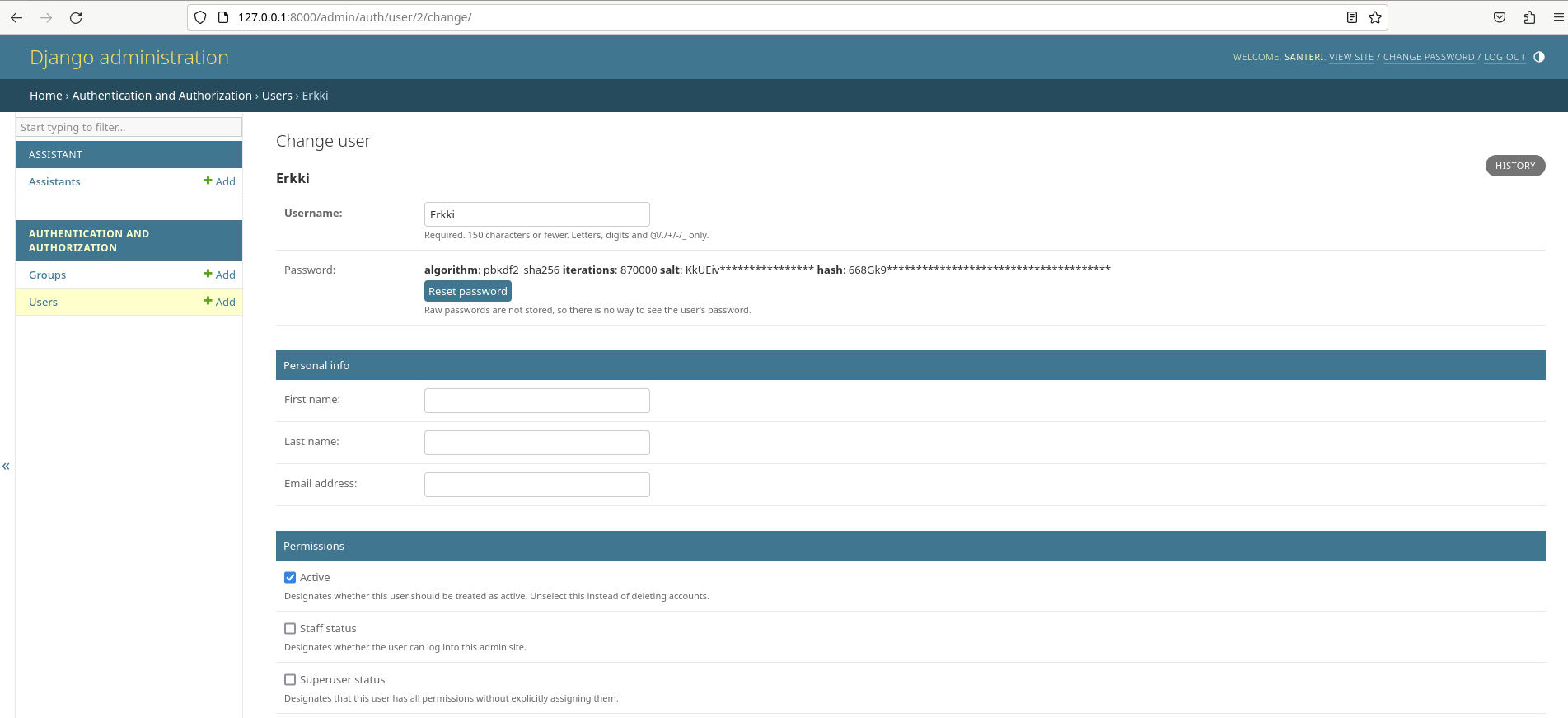
Task: Open the History button
Action: (1514, 166)
